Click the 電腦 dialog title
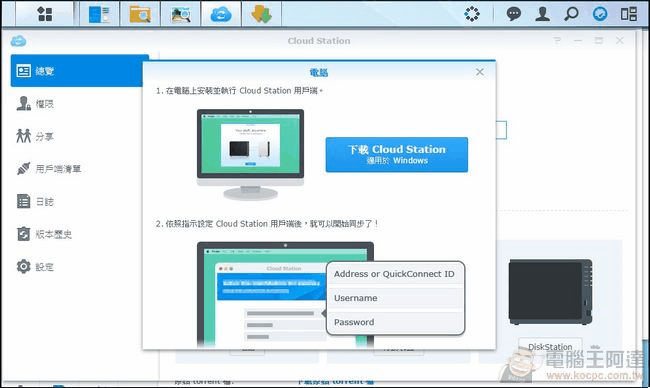Image resolution: width=650 pixels, height=388 pixels. pos(319,73)
